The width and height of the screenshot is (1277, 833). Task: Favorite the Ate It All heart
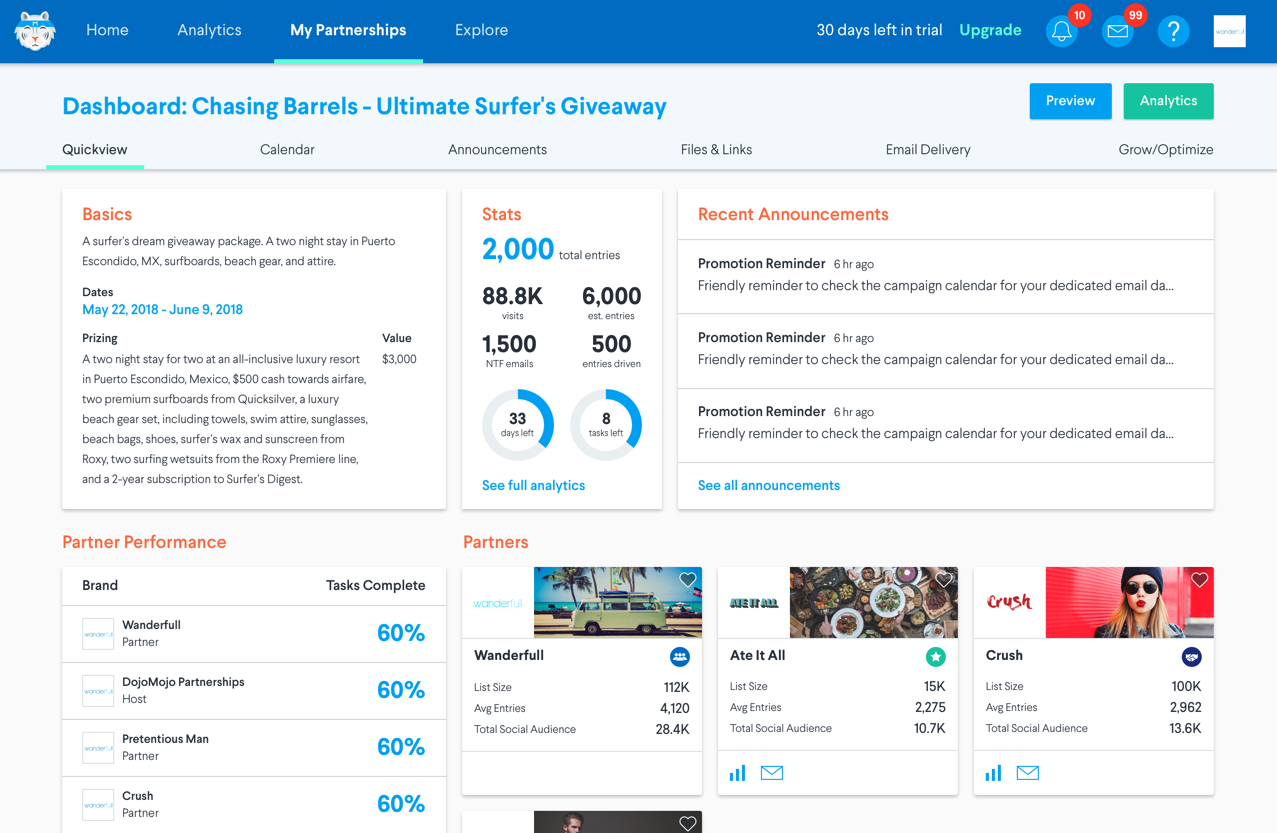944,580
